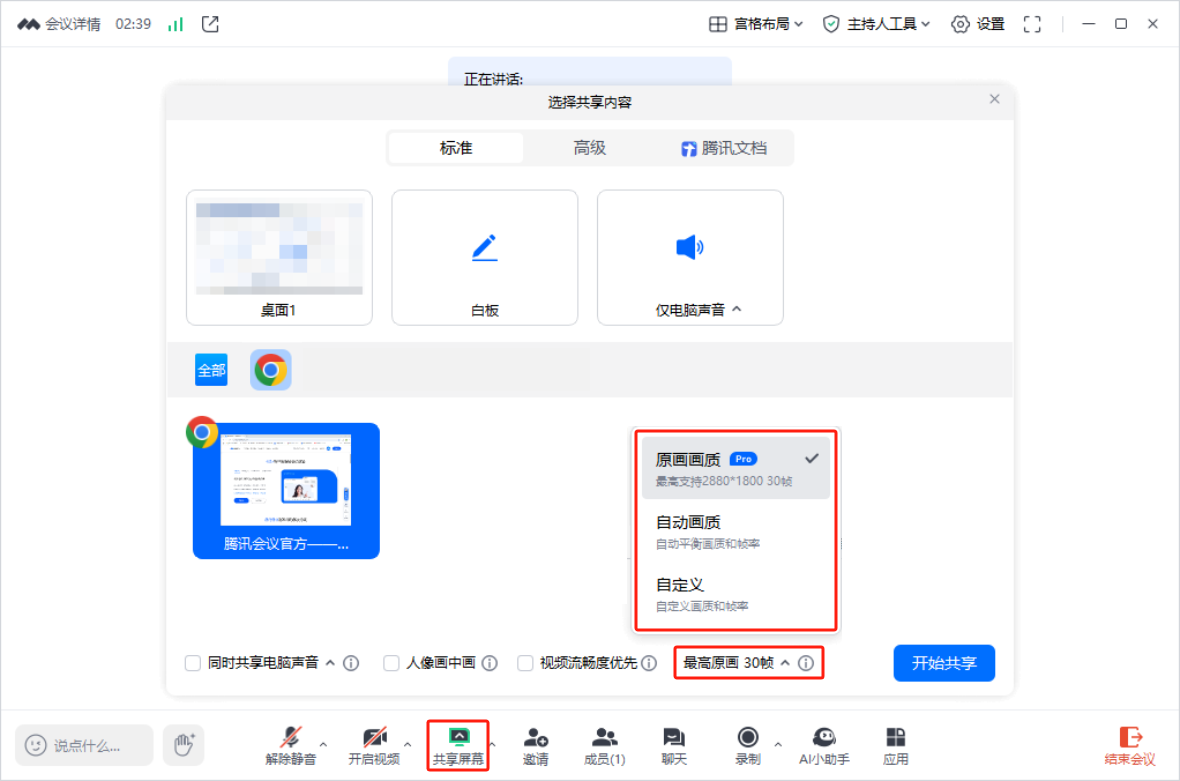Filter windows by Chrome icon
The width and height of the screenshot is (1180, 781).
(x=271, y=369)
